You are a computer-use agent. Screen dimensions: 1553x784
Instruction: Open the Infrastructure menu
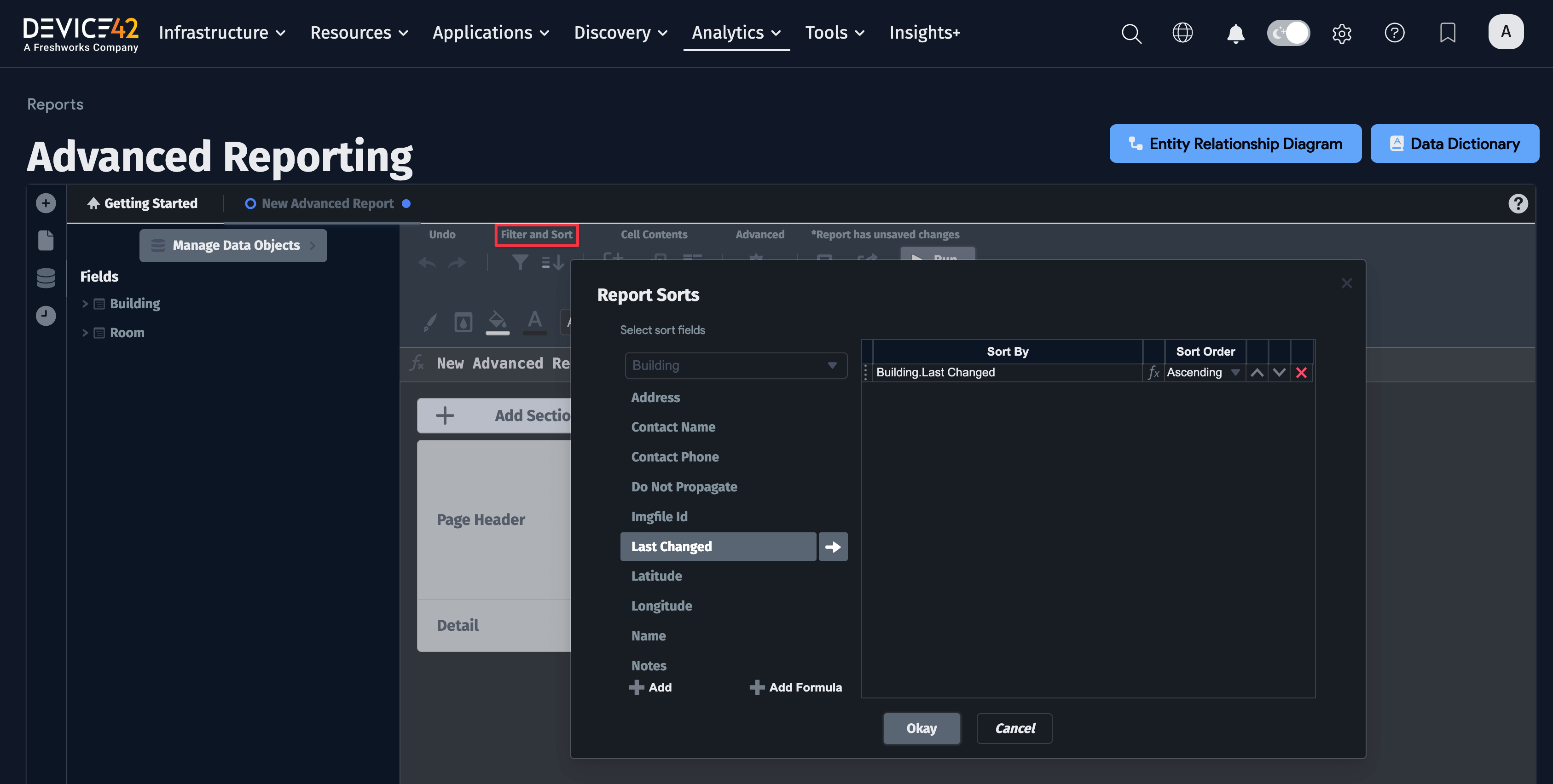222,33
